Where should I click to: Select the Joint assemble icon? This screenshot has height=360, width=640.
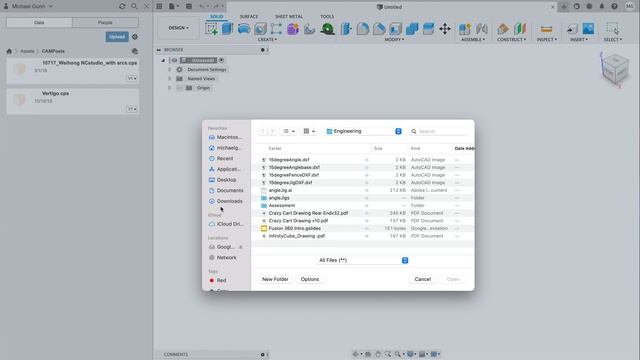[x=482, y=29]
